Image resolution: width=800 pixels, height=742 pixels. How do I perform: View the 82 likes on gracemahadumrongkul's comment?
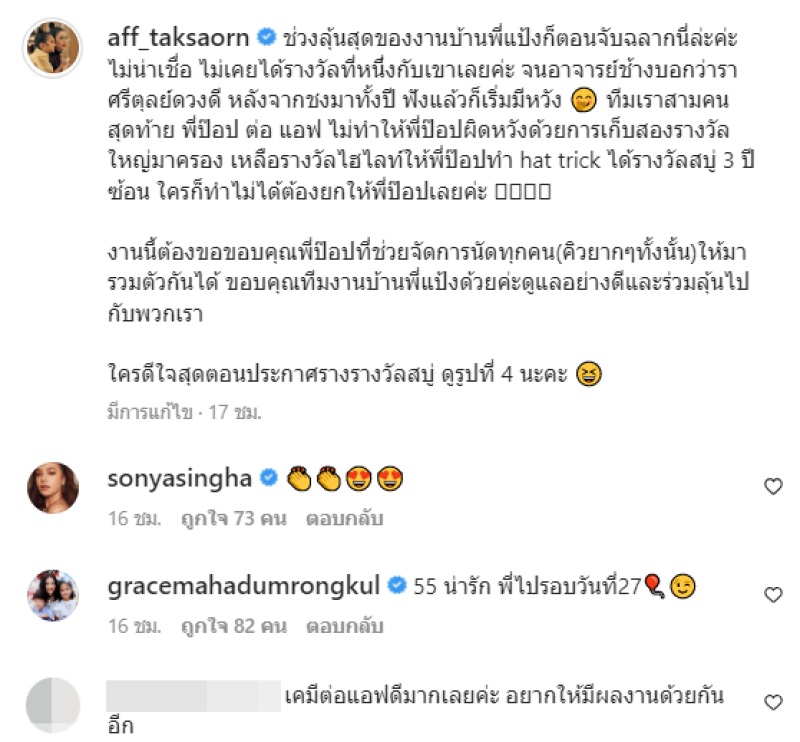click(234, 626)
